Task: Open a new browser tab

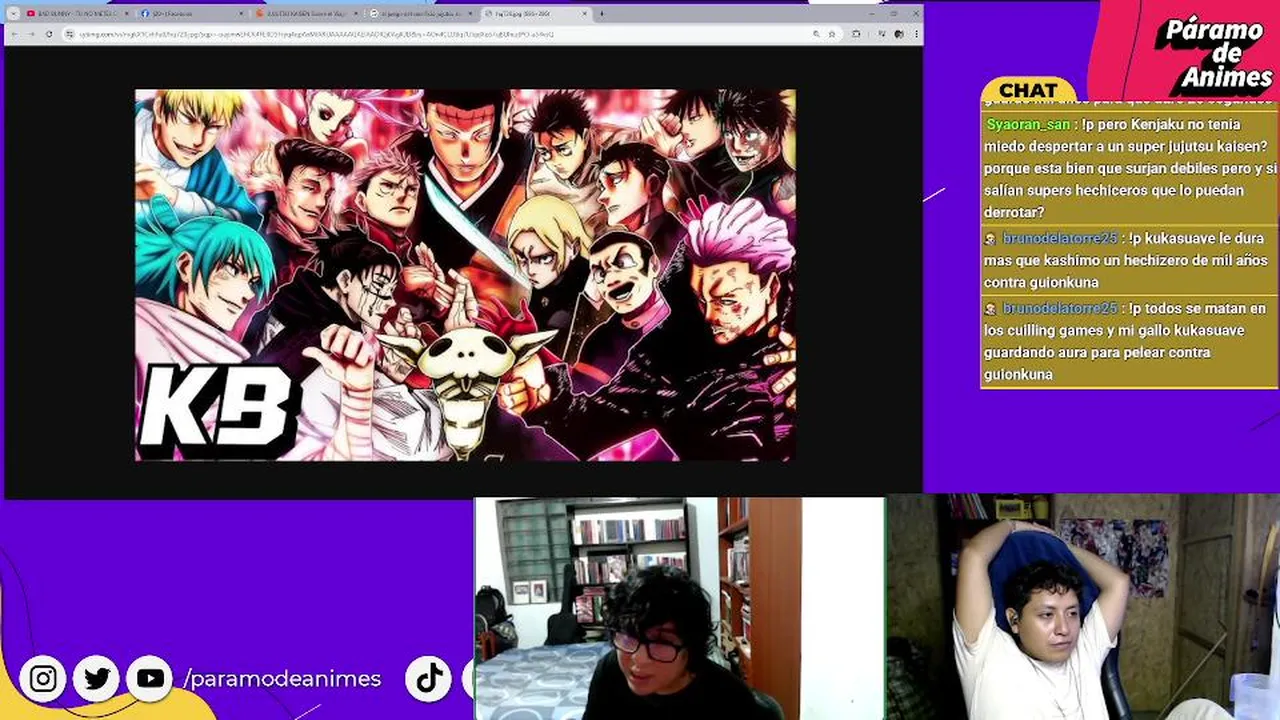Action: (x=601, y=14)
